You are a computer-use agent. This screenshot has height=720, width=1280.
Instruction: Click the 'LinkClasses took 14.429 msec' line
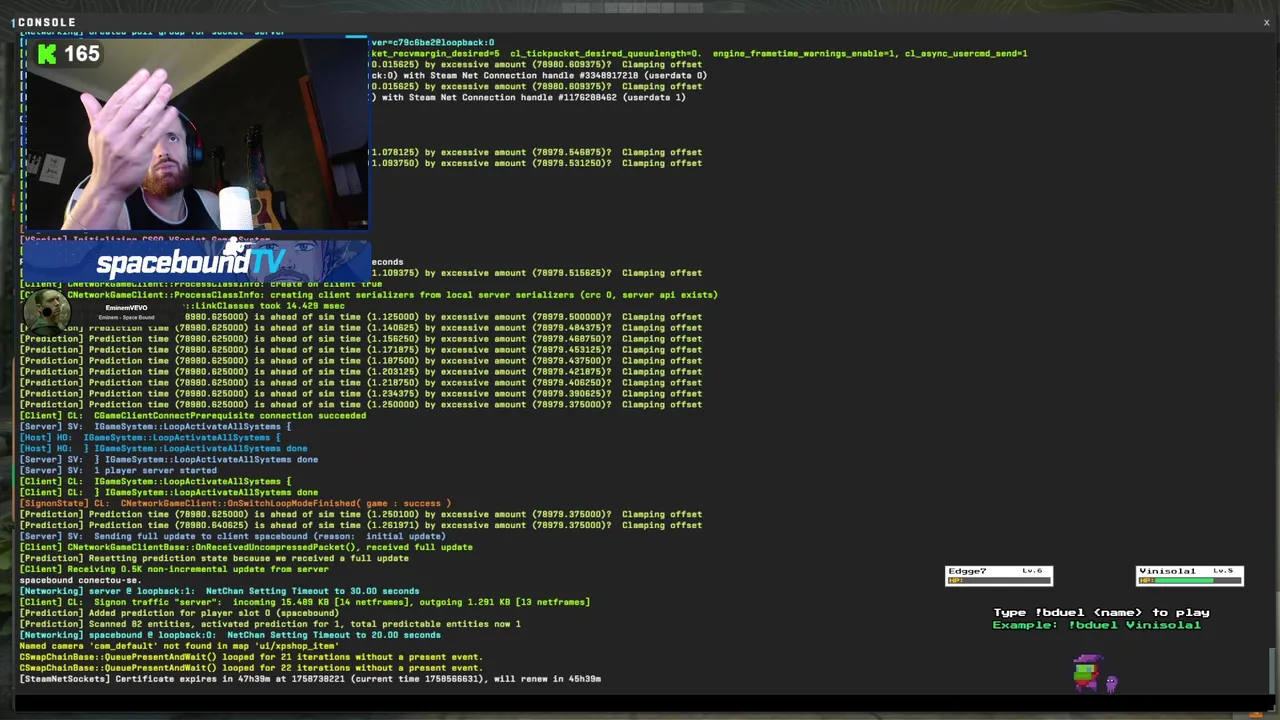pyautogui.click(x=264, y=306)
